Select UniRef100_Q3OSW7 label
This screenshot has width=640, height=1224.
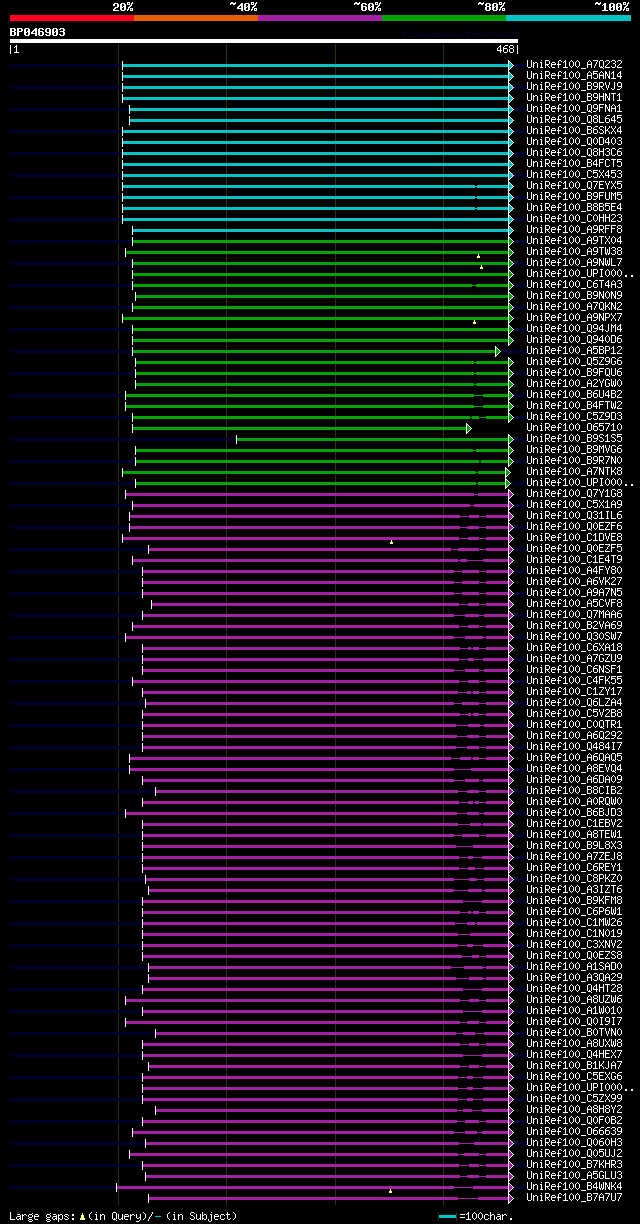(x=574, y=637)
